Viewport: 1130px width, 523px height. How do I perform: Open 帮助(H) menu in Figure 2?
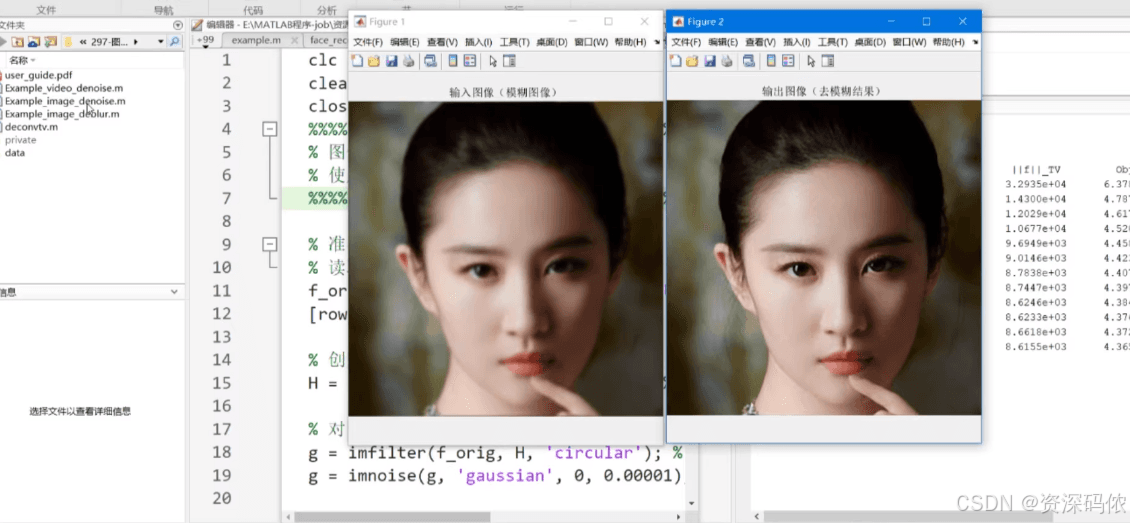click(x=948, y=43)
